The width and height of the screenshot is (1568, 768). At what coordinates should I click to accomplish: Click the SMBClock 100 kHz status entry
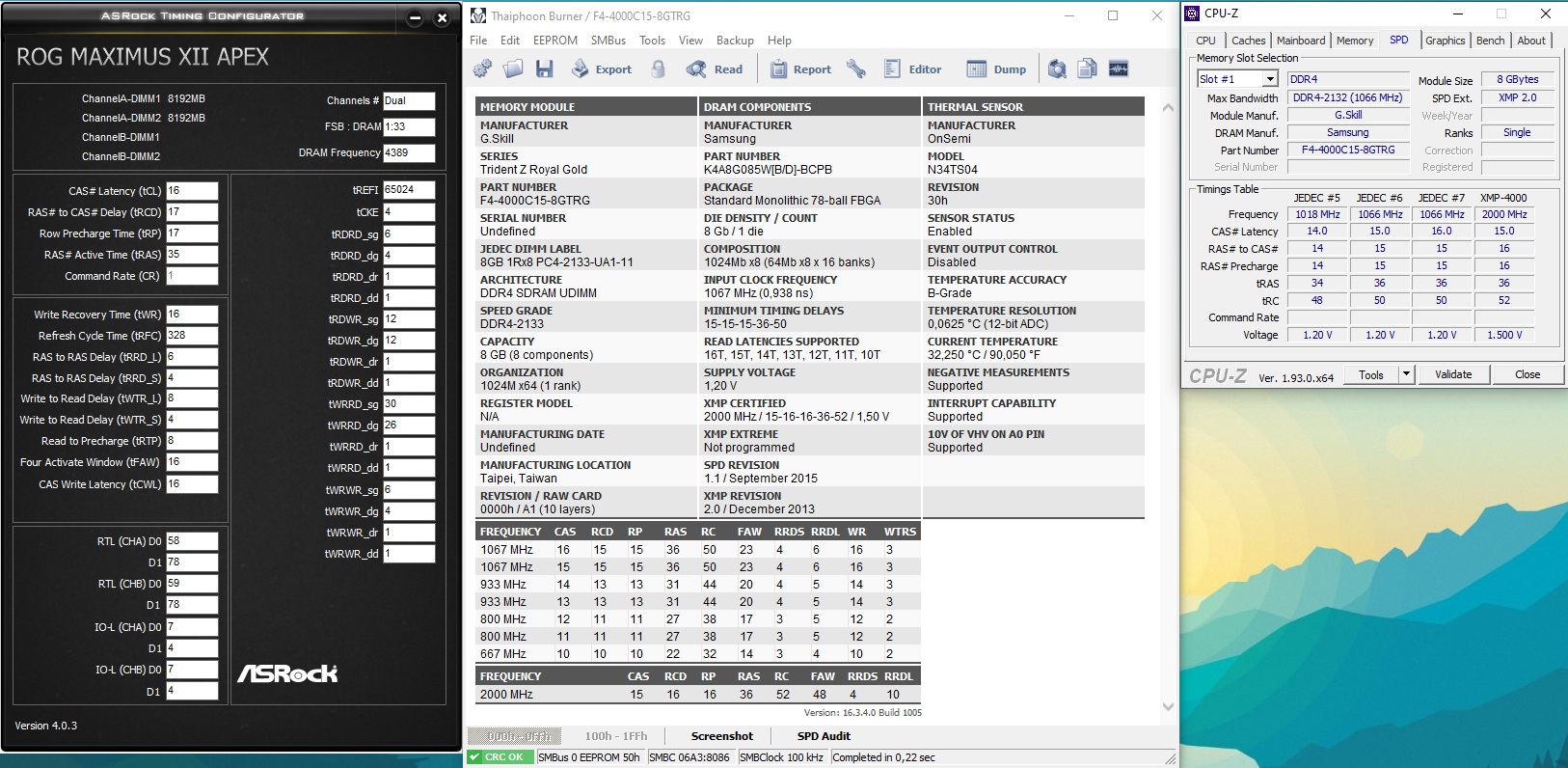coord(781,757)
